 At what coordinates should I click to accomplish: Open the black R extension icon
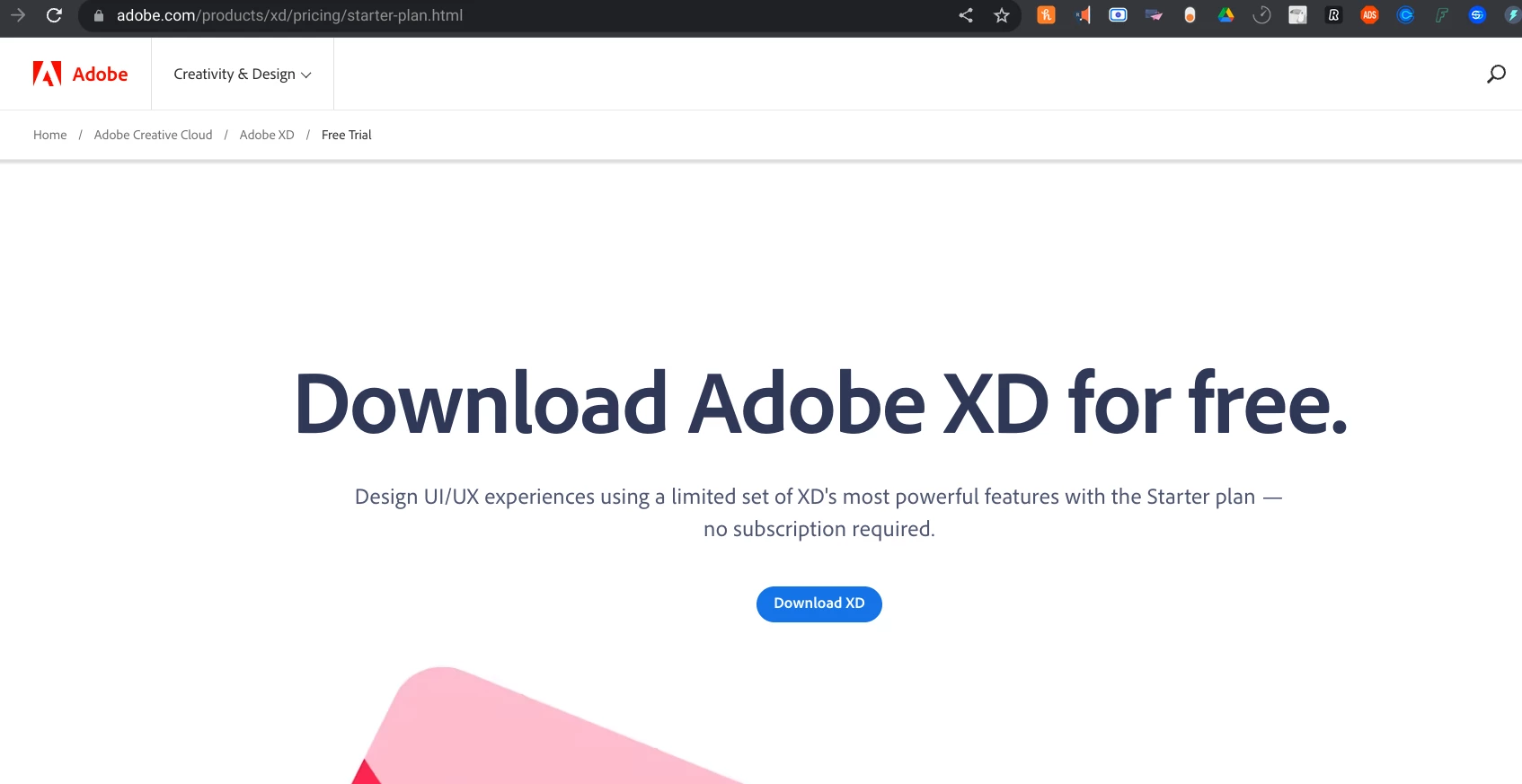1333,14
